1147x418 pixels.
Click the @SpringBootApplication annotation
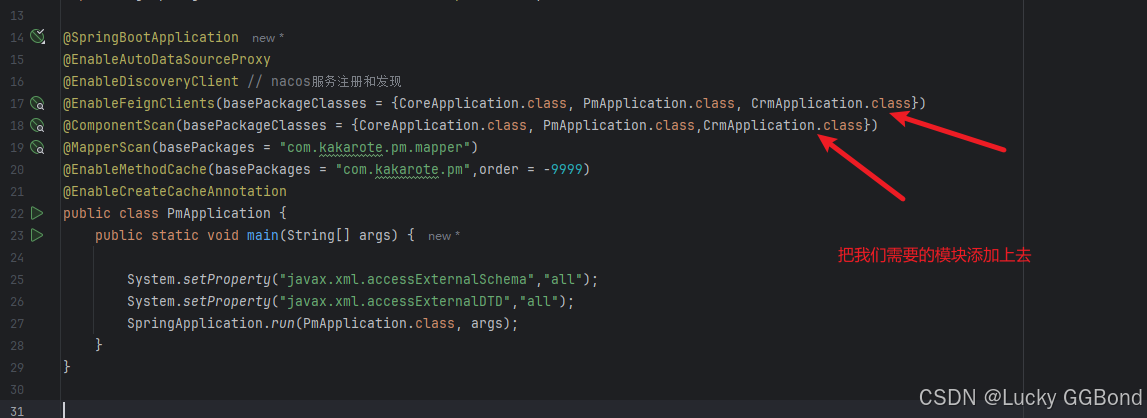151,37
